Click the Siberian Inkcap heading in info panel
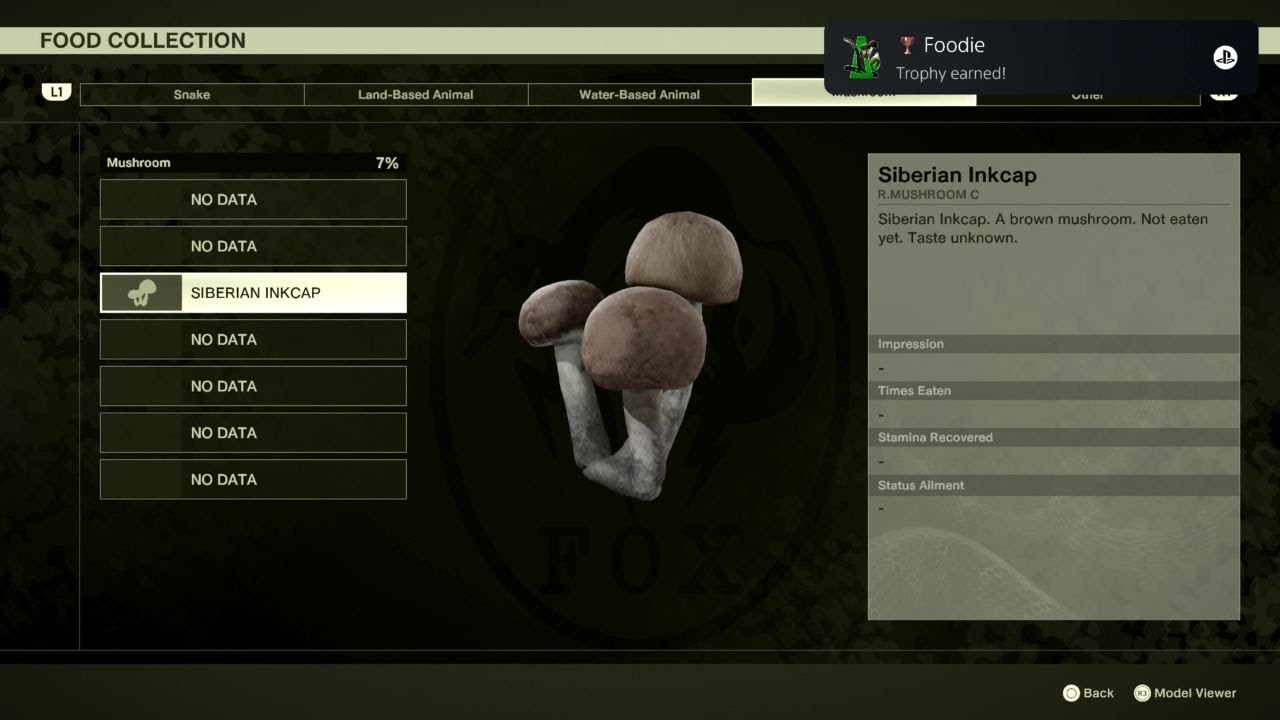 point(957,175)
